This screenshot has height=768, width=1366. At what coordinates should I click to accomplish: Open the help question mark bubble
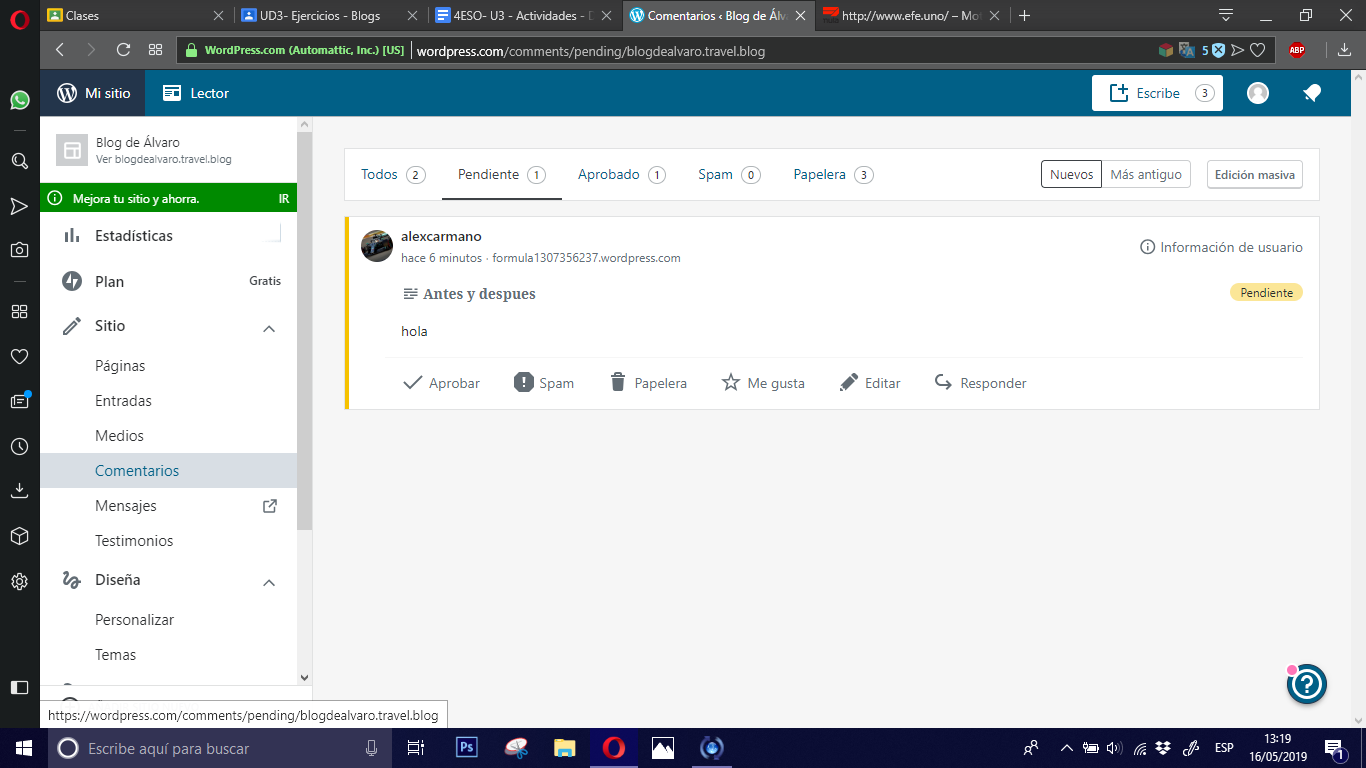pos(1307,684)
